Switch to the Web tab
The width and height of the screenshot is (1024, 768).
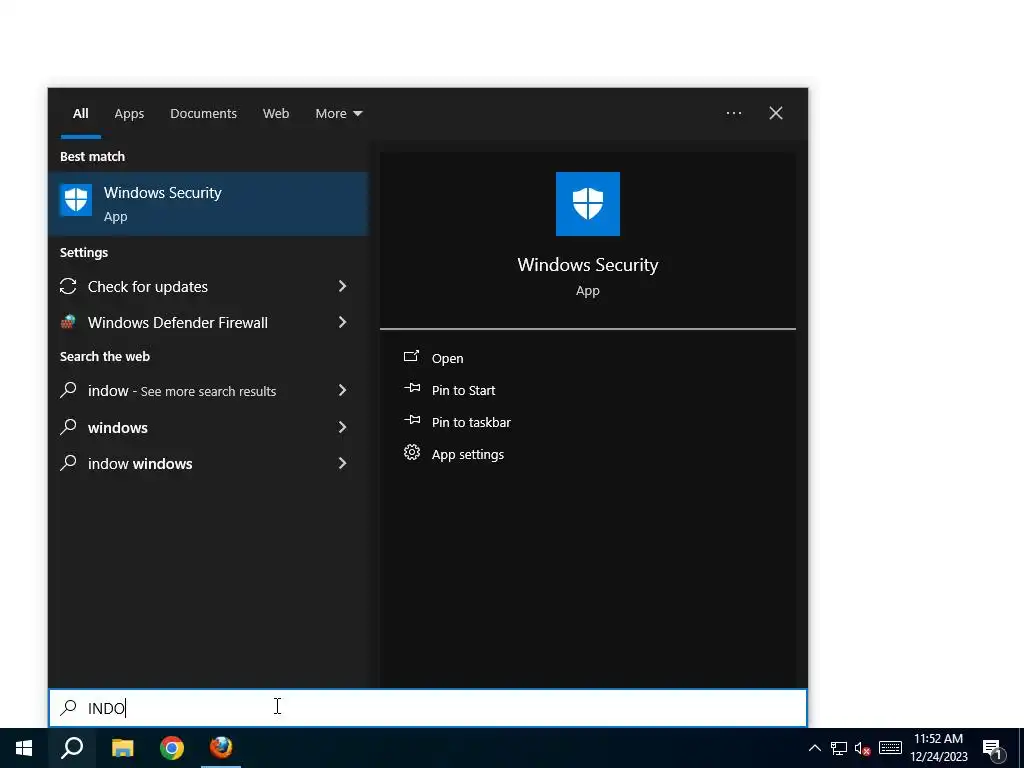coord(276,114)
